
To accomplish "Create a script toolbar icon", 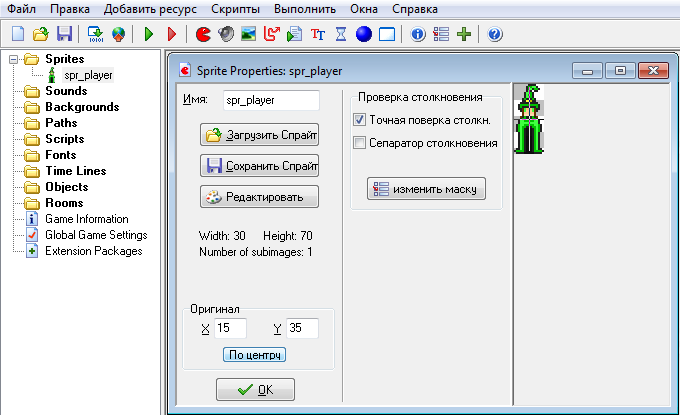I will (295, 34).
